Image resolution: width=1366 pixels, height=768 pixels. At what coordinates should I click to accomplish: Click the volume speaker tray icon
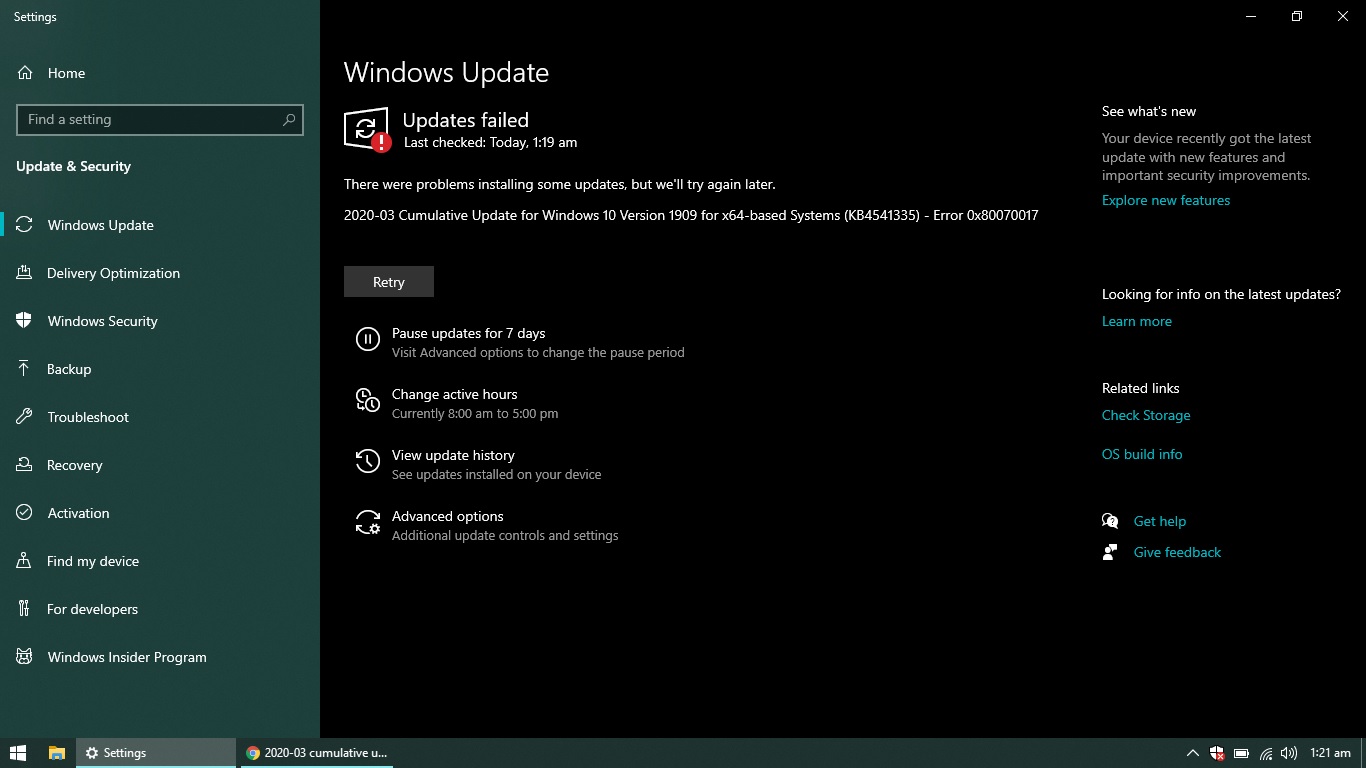click(x=1289, y=753)
